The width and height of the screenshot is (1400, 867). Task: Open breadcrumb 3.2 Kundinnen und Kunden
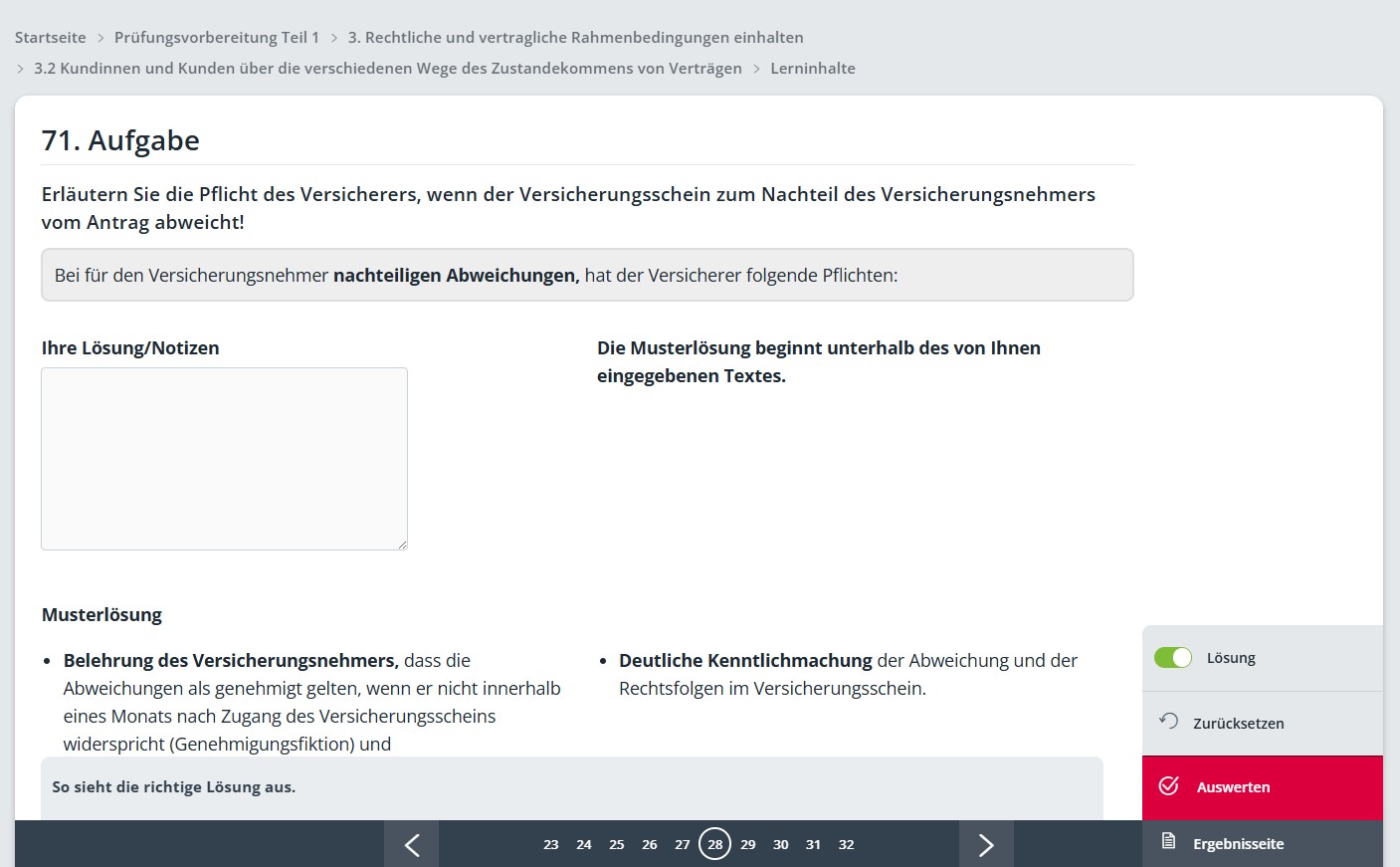point(388,68)
